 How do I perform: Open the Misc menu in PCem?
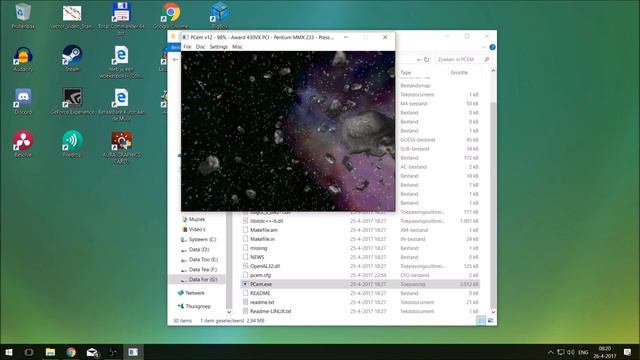pos(237,47)
